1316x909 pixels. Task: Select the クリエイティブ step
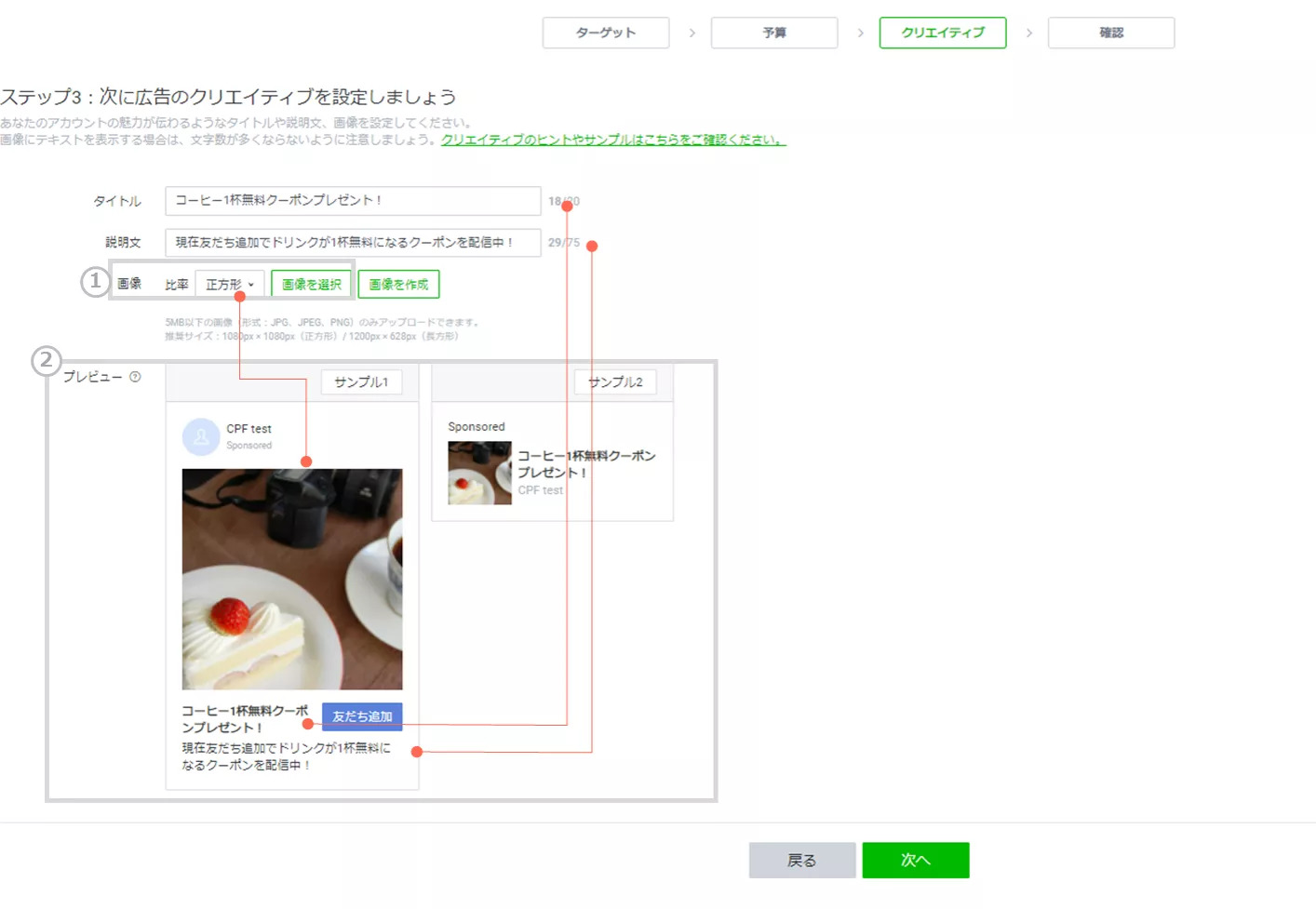click(x=942, y=33)
